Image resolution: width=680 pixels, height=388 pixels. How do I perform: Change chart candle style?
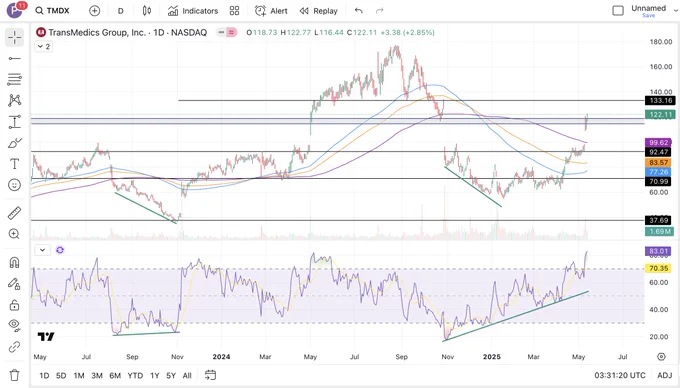point(147,11)
